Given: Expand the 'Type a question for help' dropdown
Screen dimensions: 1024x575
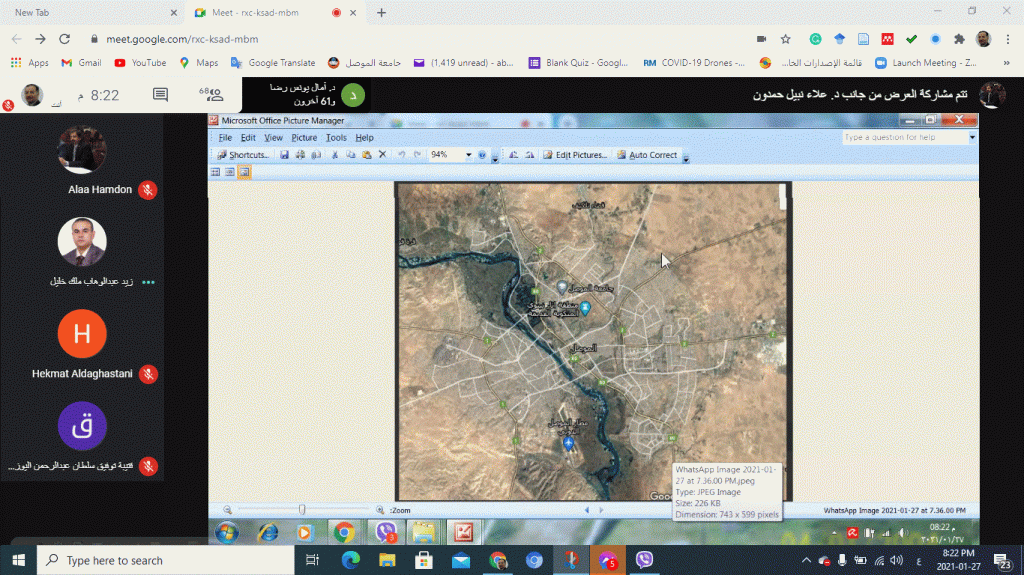Looking at the screenshot, I should [x=971, y=137].
